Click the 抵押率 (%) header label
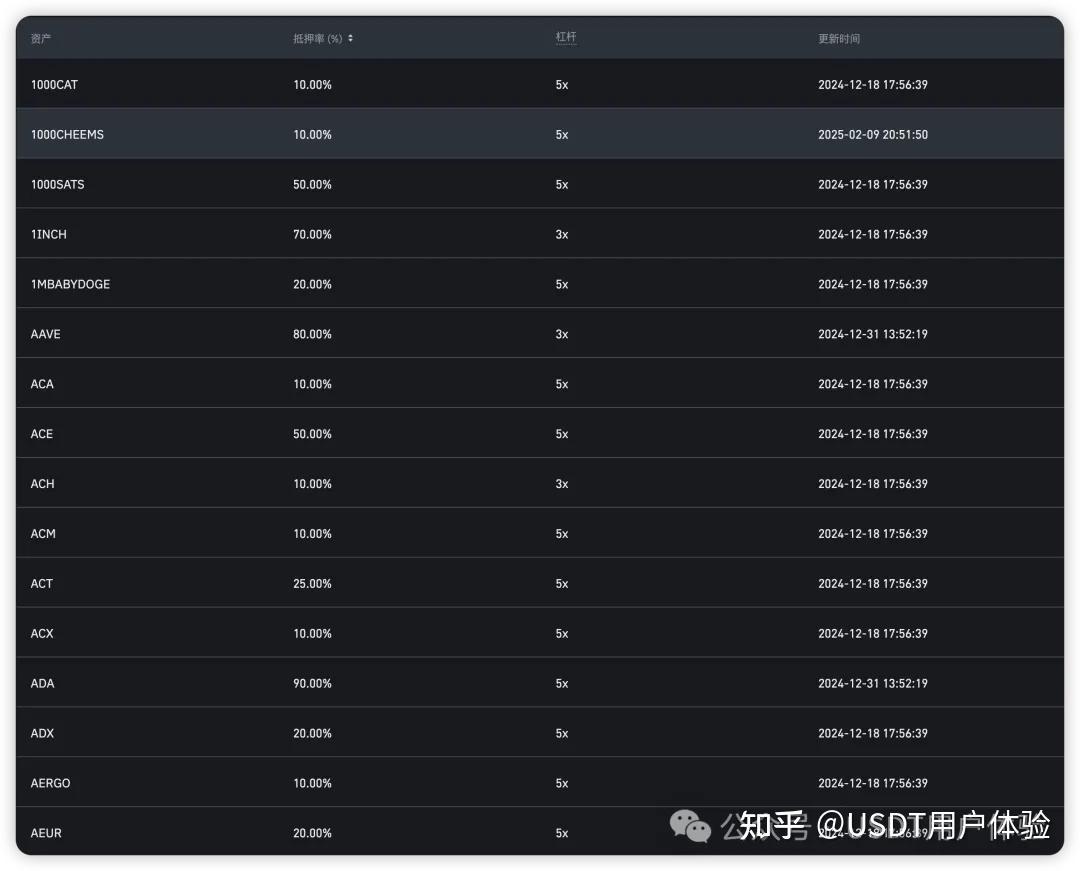 tap(318, 39)
